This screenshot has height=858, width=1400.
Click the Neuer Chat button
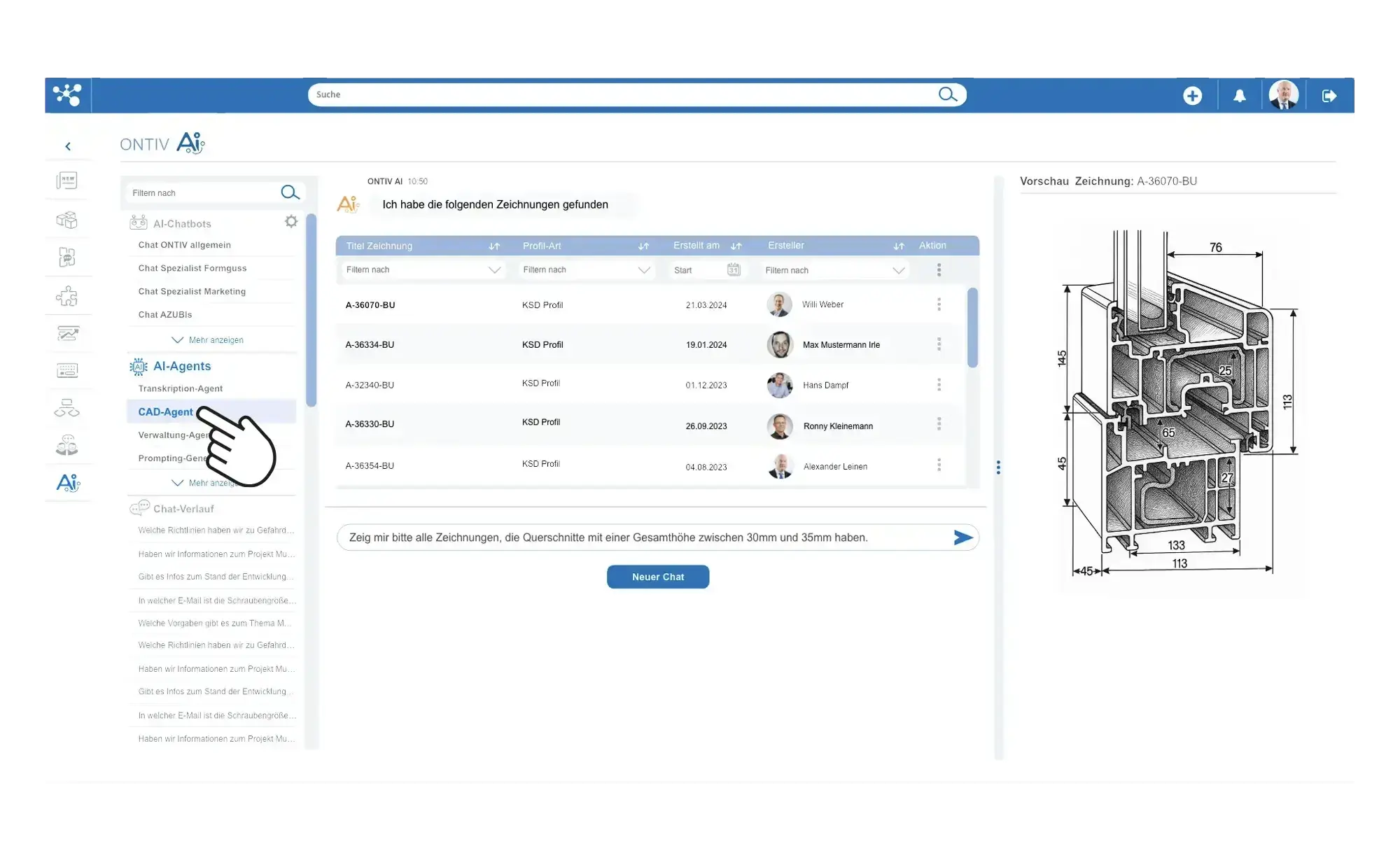pos(657,577)
